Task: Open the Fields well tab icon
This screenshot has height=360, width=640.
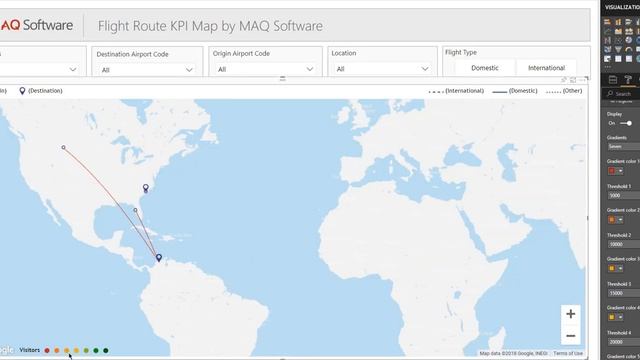Action: coord(613,80)
